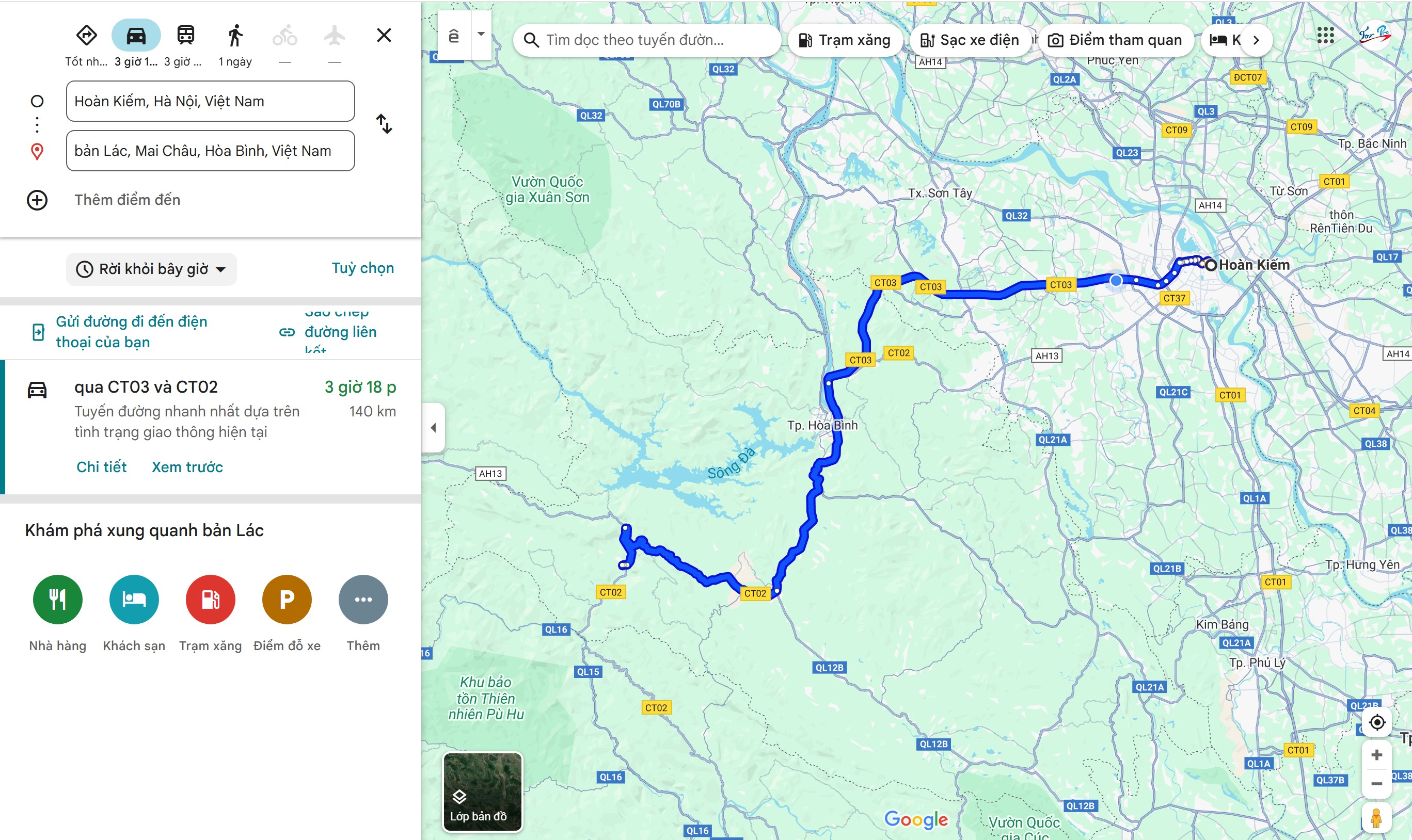The width and height of the screenshot is (1412, 840).
Task: Select the Điểm tham quan filter chip
Action: point(1115,40)
